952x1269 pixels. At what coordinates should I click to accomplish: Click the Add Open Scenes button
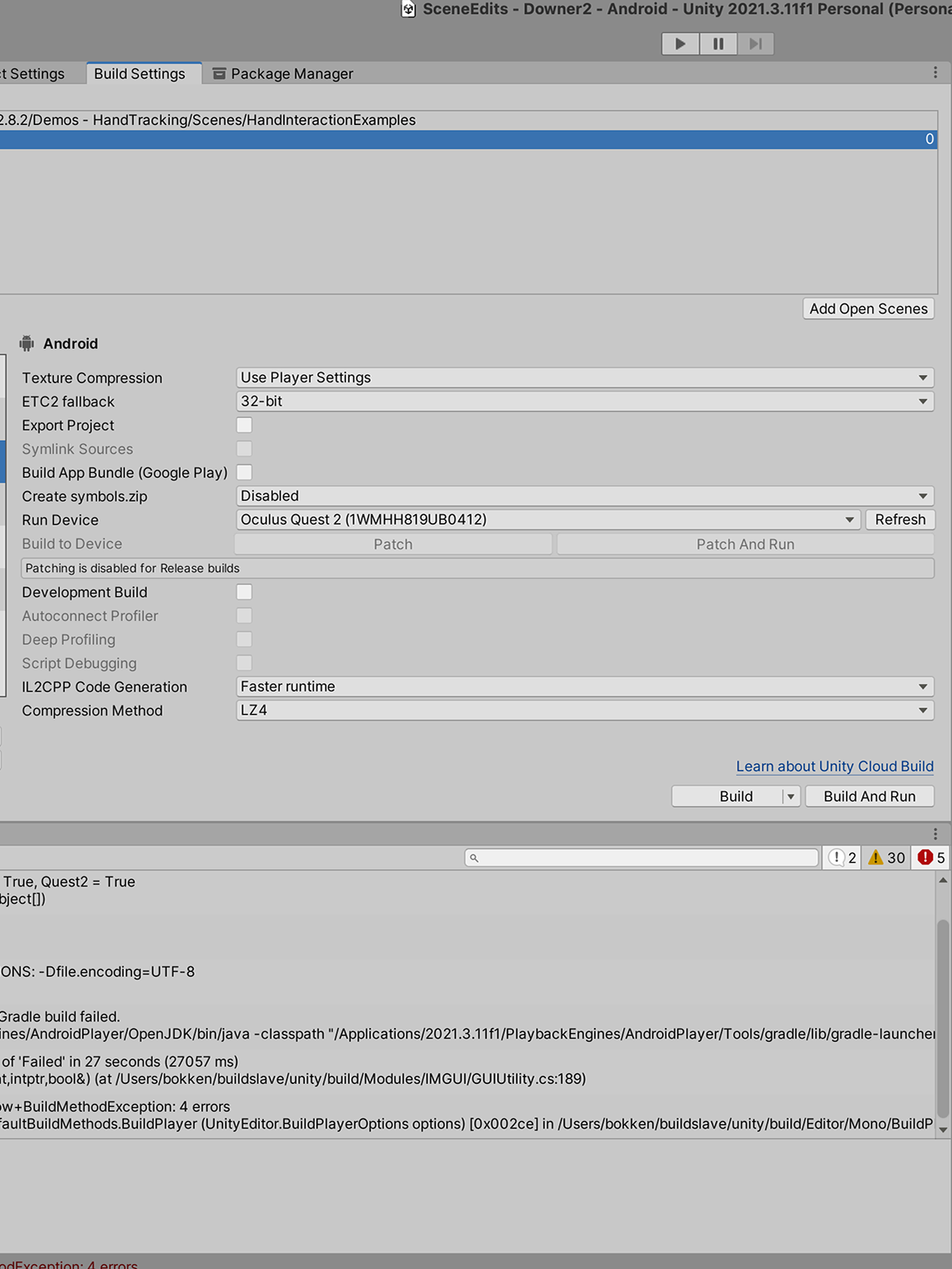868,308
